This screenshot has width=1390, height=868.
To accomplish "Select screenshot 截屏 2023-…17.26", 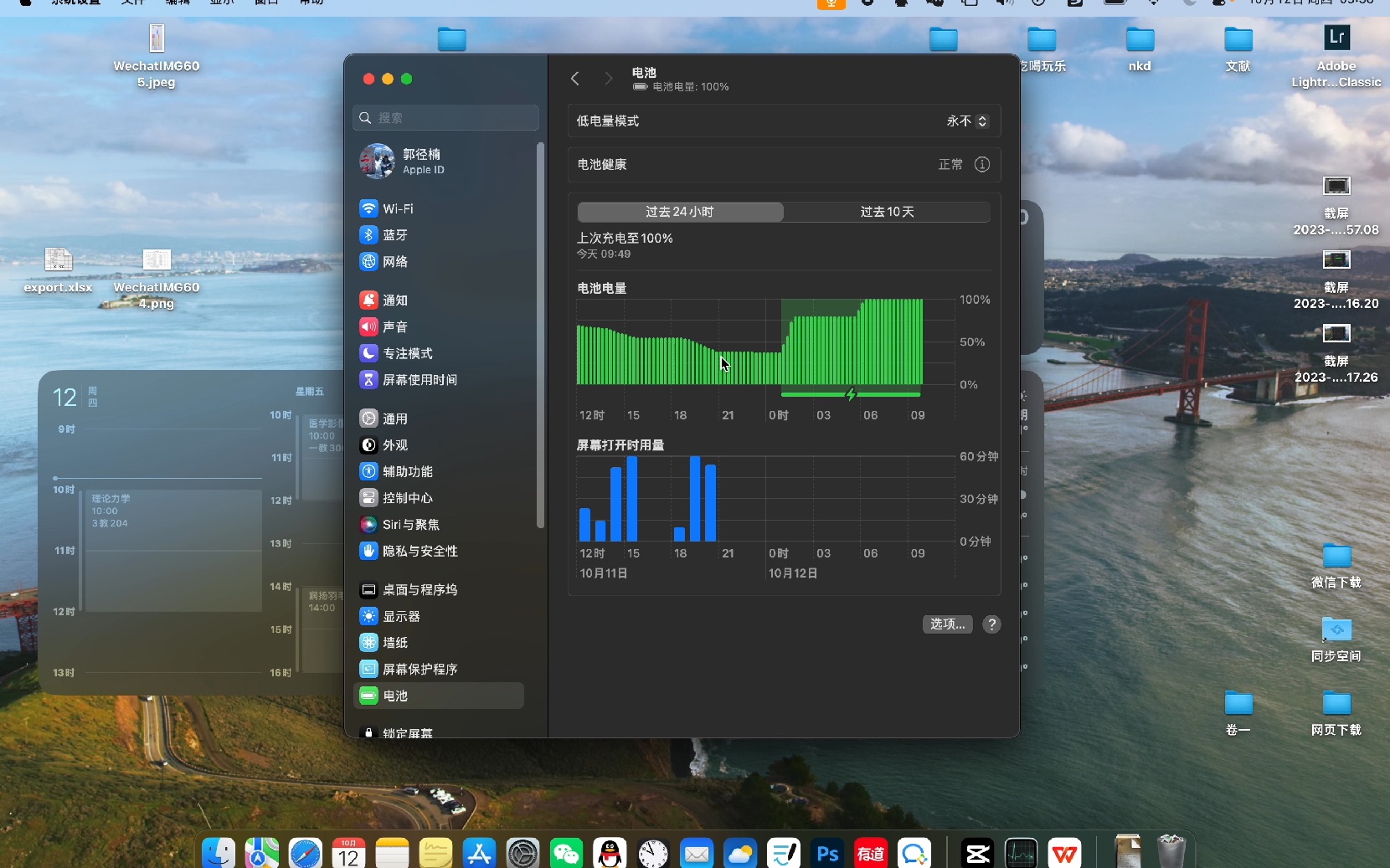I will (x=1336, y=353).
